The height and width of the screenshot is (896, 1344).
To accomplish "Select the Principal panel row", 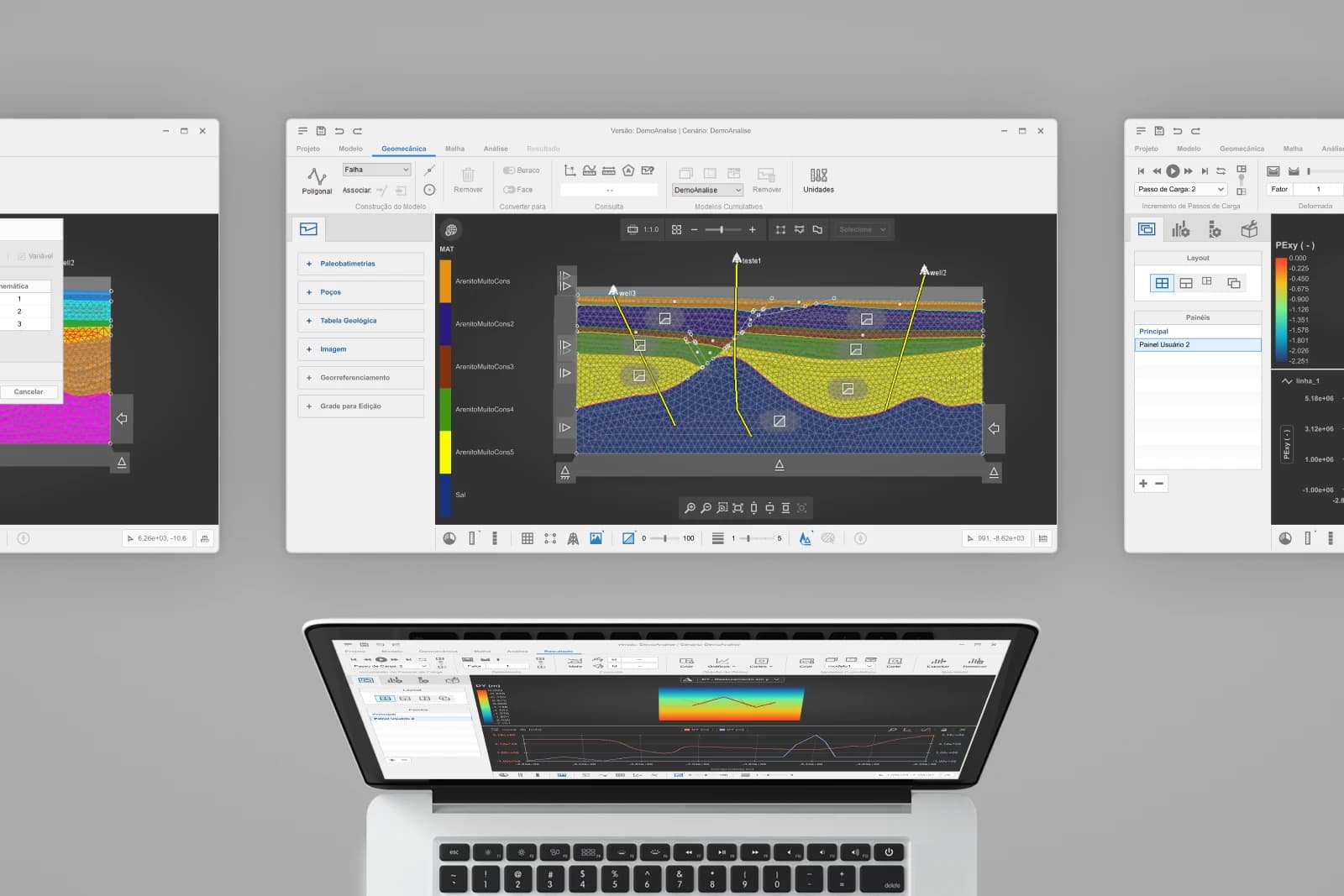I will pos(1198,332).
